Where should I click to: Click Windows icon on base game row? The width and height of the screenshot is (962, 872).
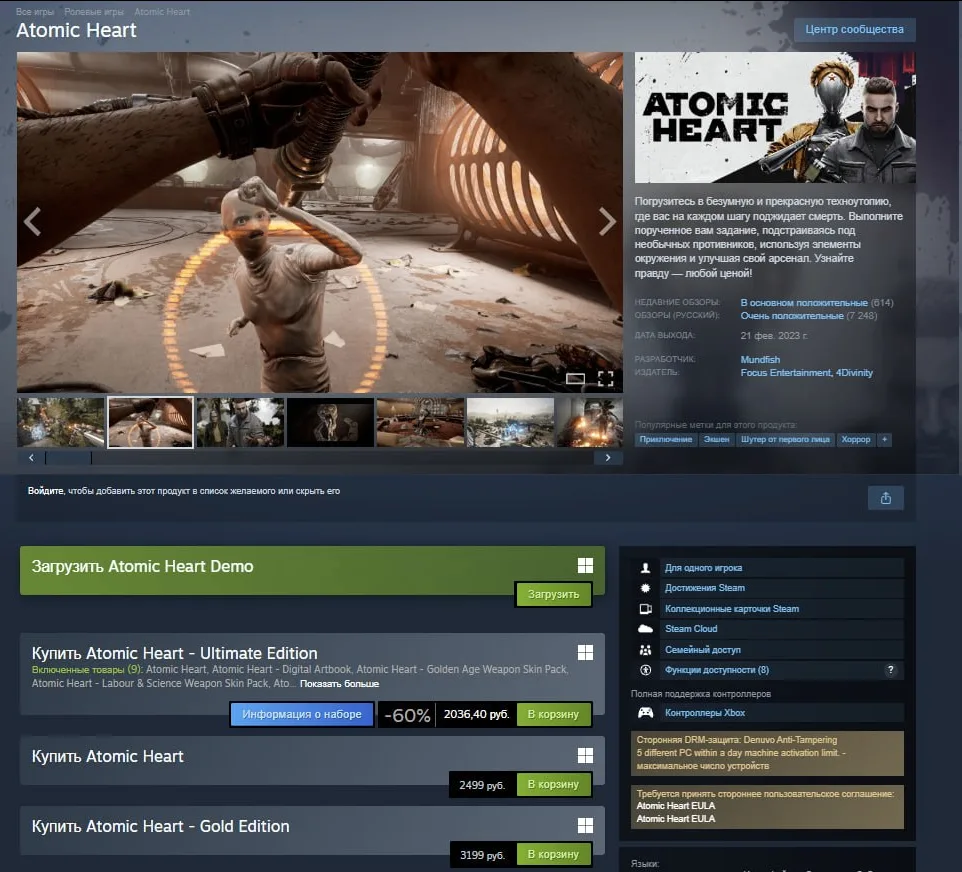[x=585, y=755]
